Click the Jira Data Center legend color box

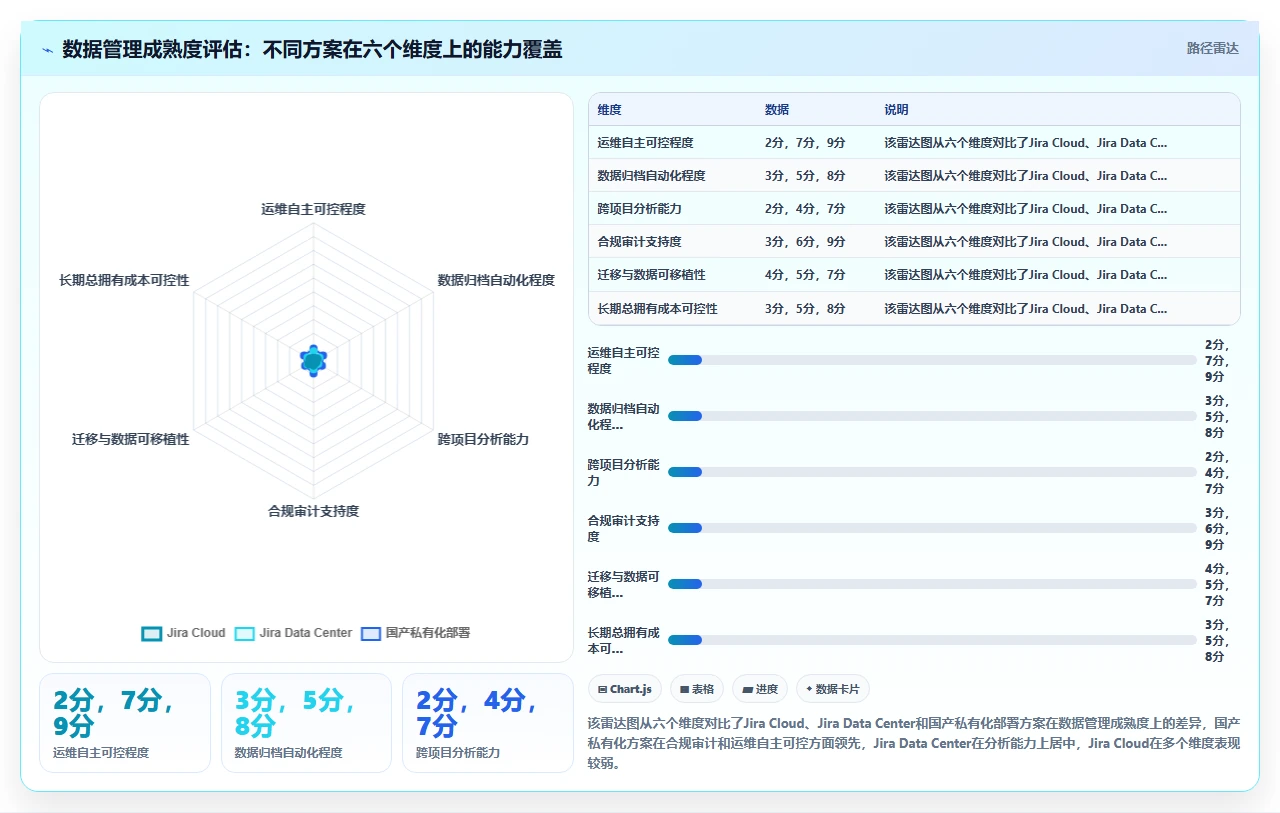[245, 633]
